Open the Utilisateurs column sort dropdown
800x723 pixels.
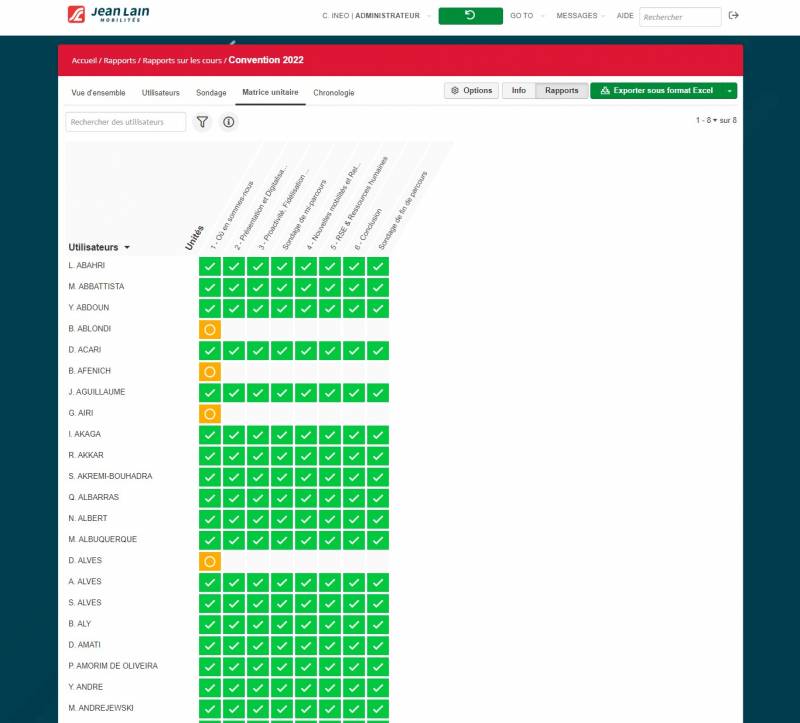127,247
